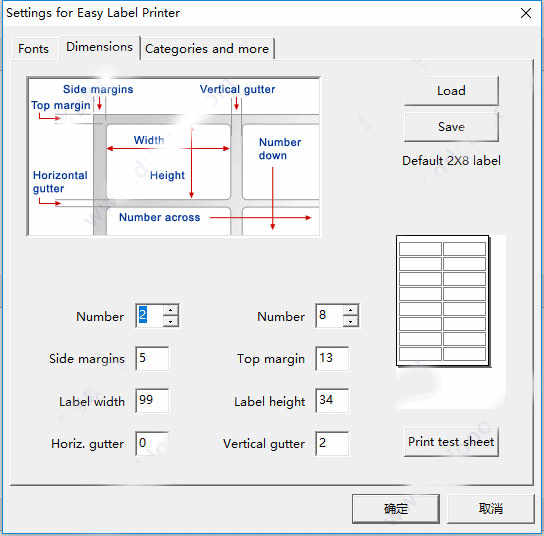This screenshot has height=536, width=544.
Task: Increase the Number across spinner value
Action: tap(170, 310)
